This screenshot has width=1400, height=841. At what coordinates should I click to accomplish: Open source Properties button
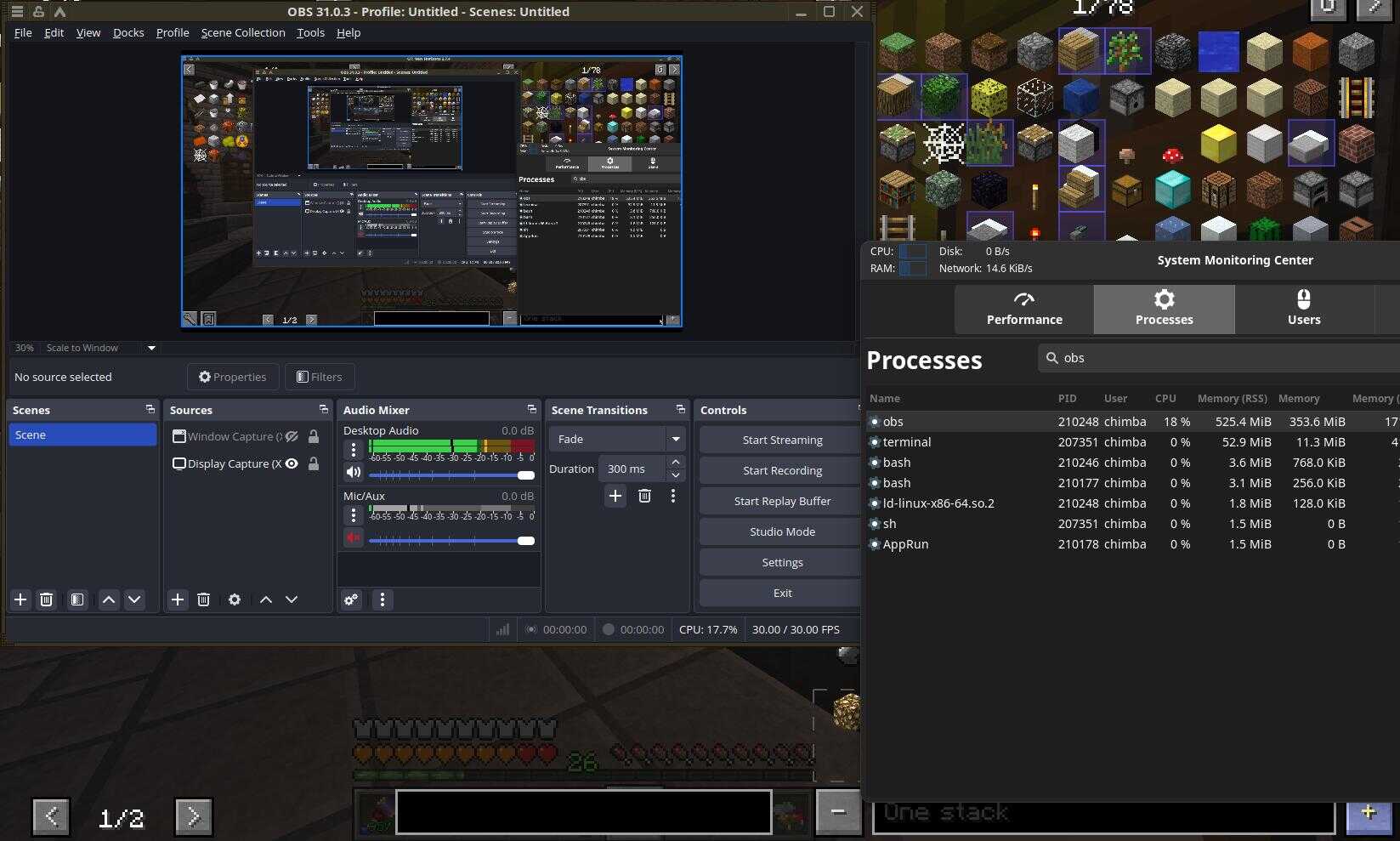click(x=233, y=377)
